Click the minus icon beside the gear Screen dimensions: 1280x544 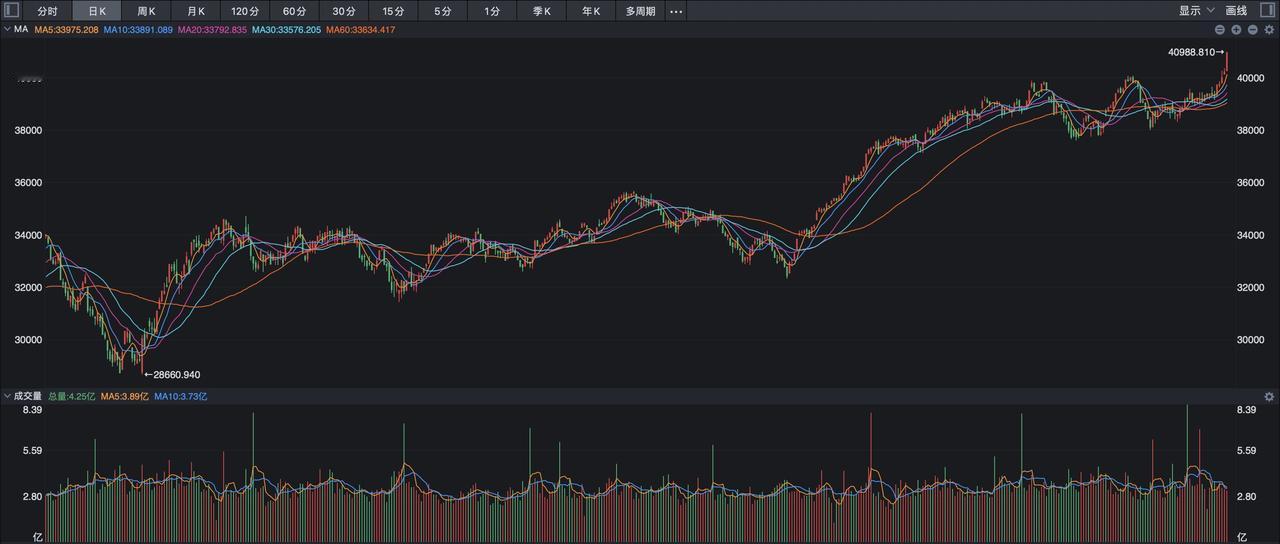tap(1252, 30)
